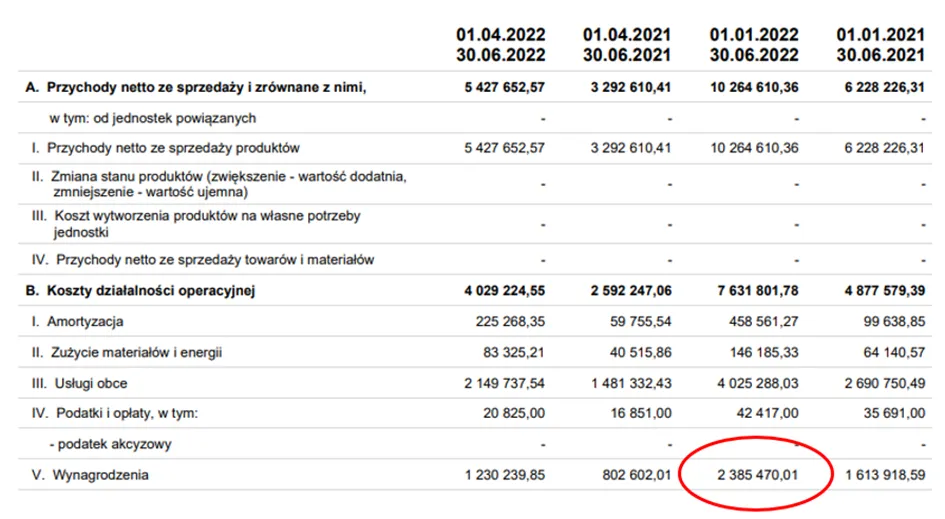The height and width of the screenshot is (519, 945).
Task: Click the bold value 5 427 652,57 in row A
Action: point(504,87)
